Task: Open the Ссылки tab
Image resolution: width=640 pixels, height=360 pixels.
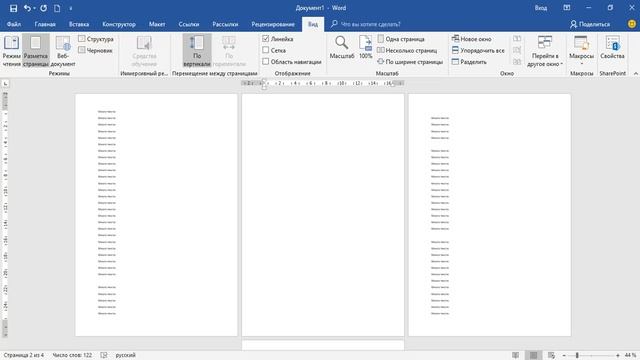Action: point(189,24)
